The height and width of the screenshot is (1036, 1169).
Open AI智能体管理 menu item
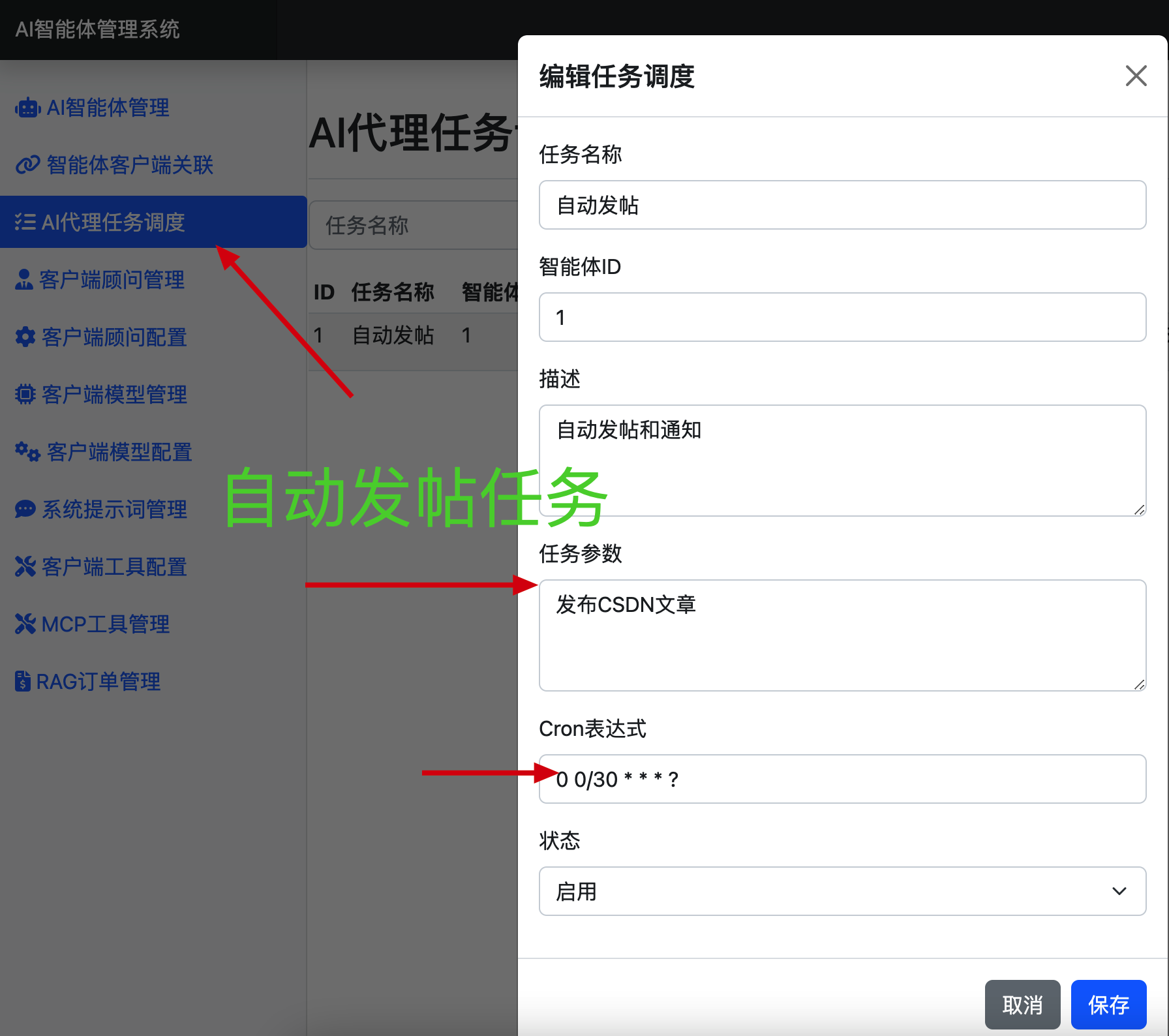[x=153, y=108]
